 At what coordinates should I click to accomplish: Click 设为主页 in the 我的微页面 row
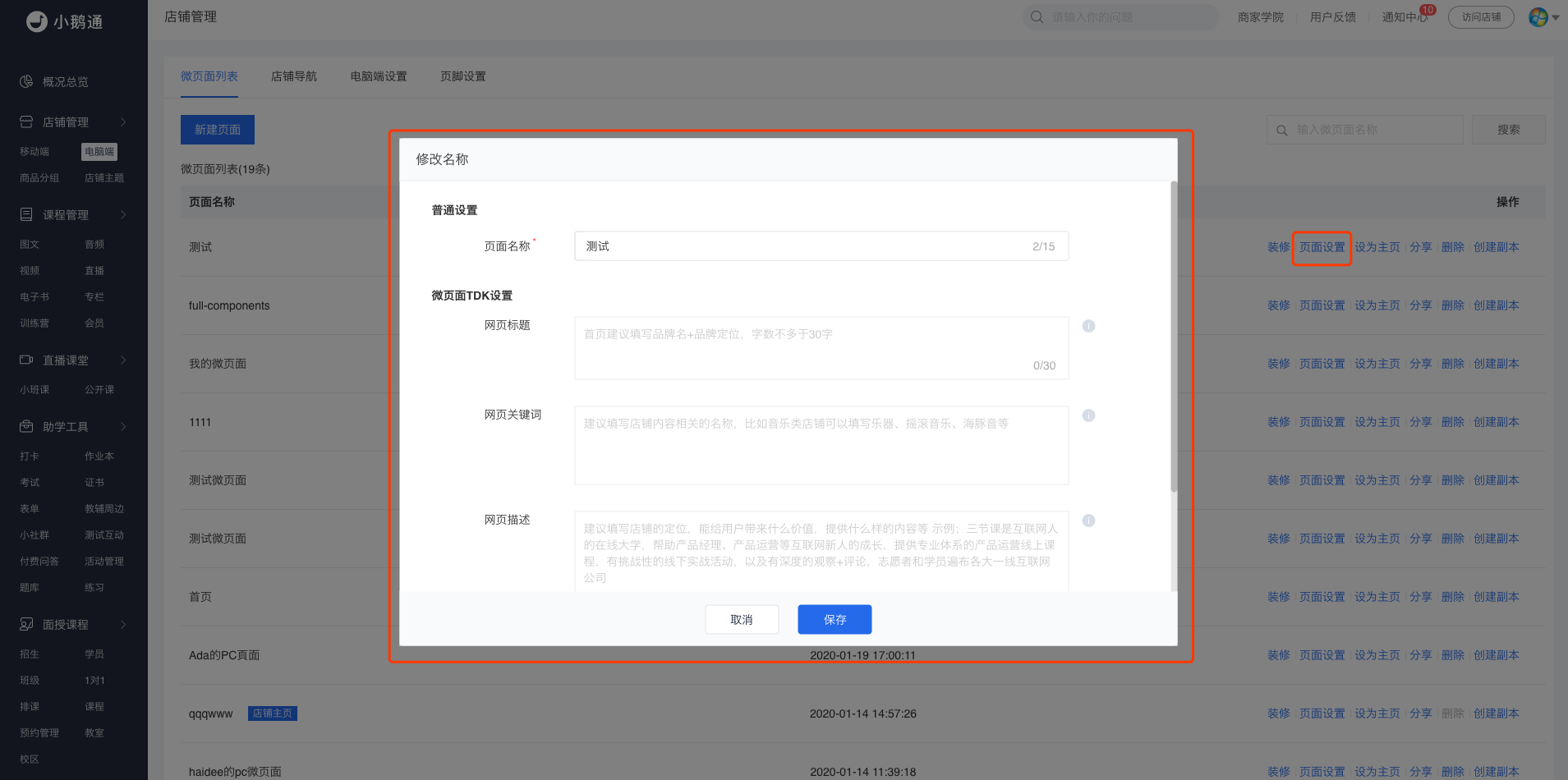1377,364
